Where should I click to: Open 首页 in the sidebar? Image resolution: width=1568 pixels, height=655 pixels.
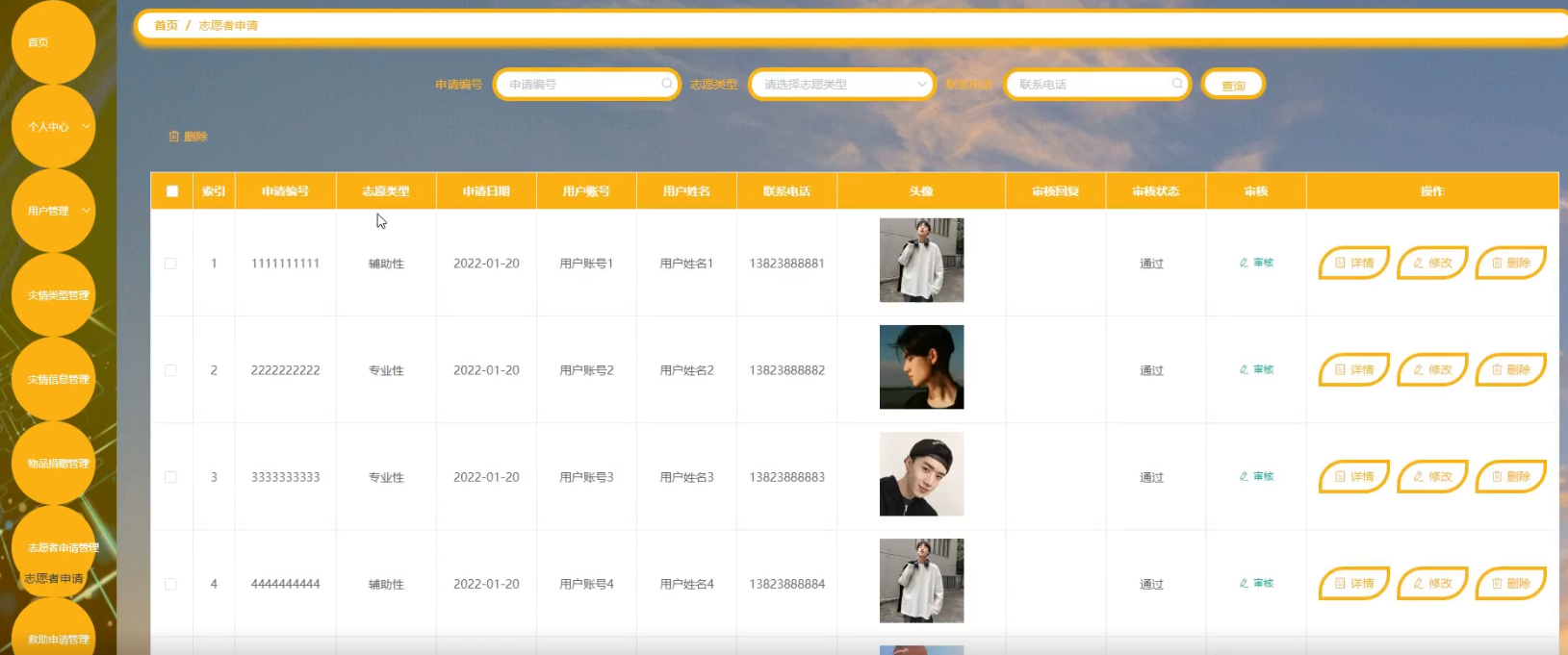pyautogui.click(x=53, y=42)
